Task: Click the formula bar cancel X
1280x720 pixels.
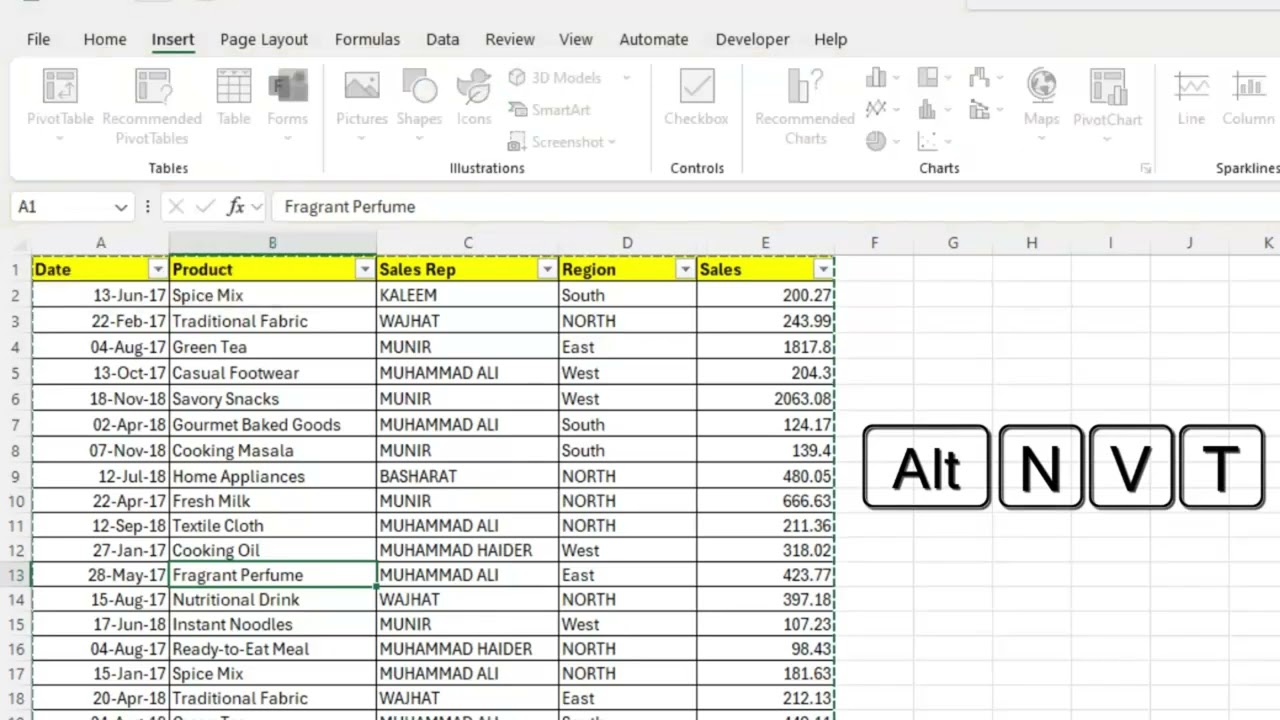Action: [x=176, y=207]
